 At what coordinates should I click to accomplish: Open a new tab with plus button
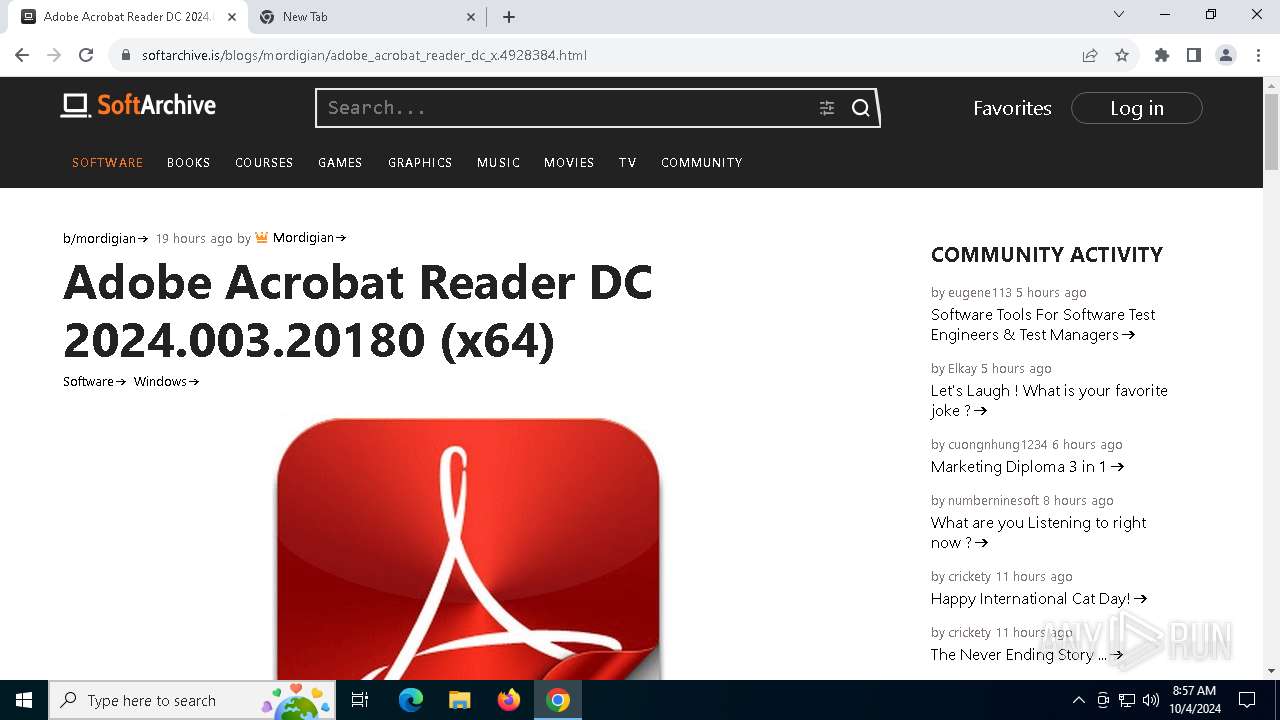509,17
